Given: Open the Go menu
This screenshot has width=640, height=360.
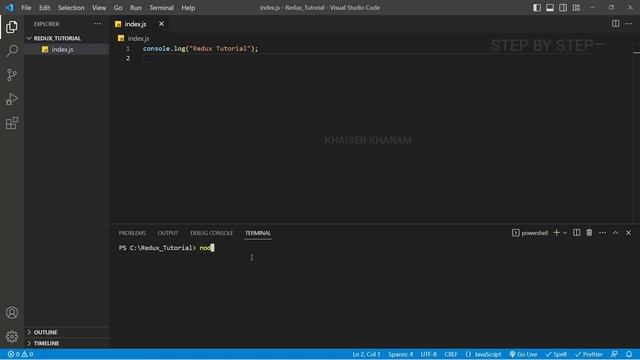Looking at the screenshot, I should pos(118,8).
